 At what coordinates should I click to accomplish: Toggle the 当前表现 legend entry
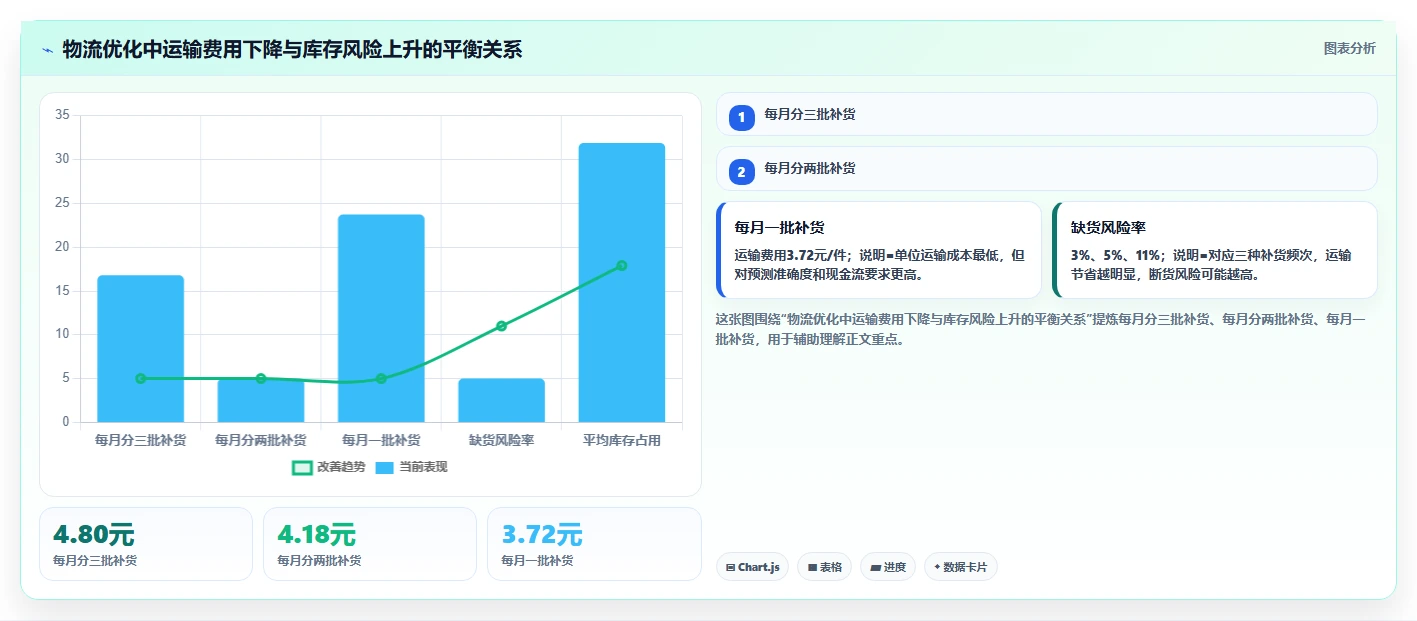[411, 467]
